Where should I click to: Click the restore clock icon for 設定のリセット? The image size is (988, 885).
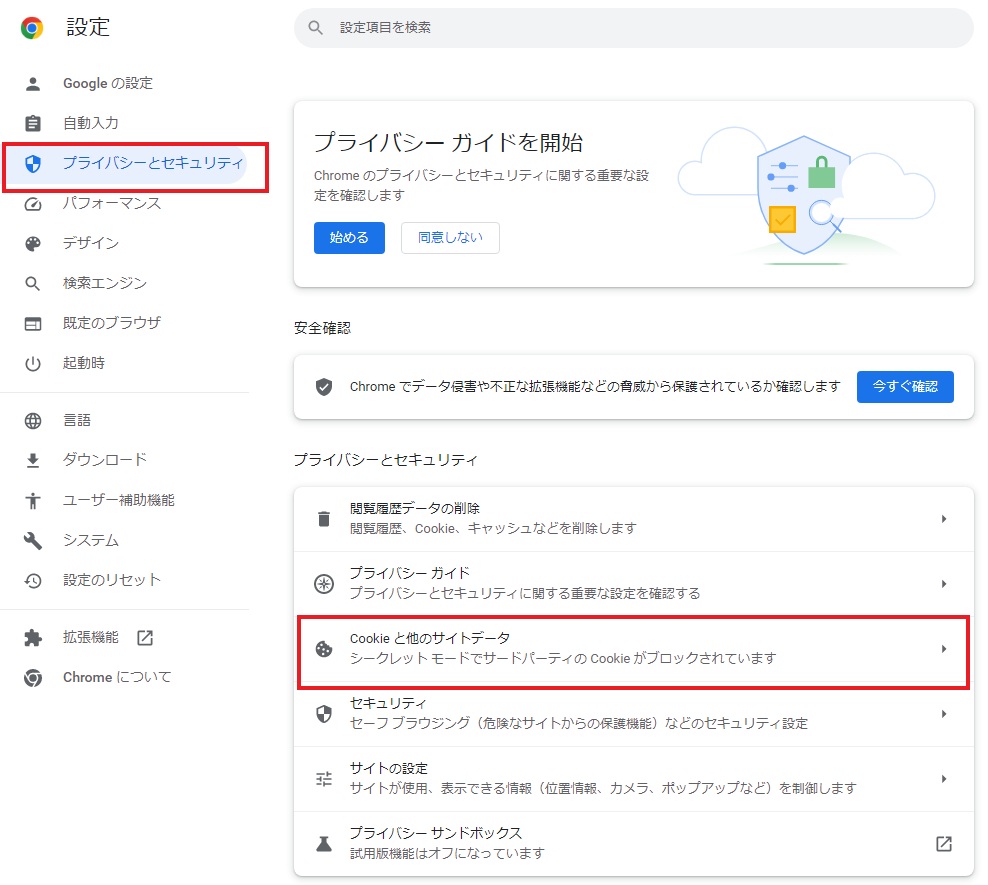click(x=33, y=581)
